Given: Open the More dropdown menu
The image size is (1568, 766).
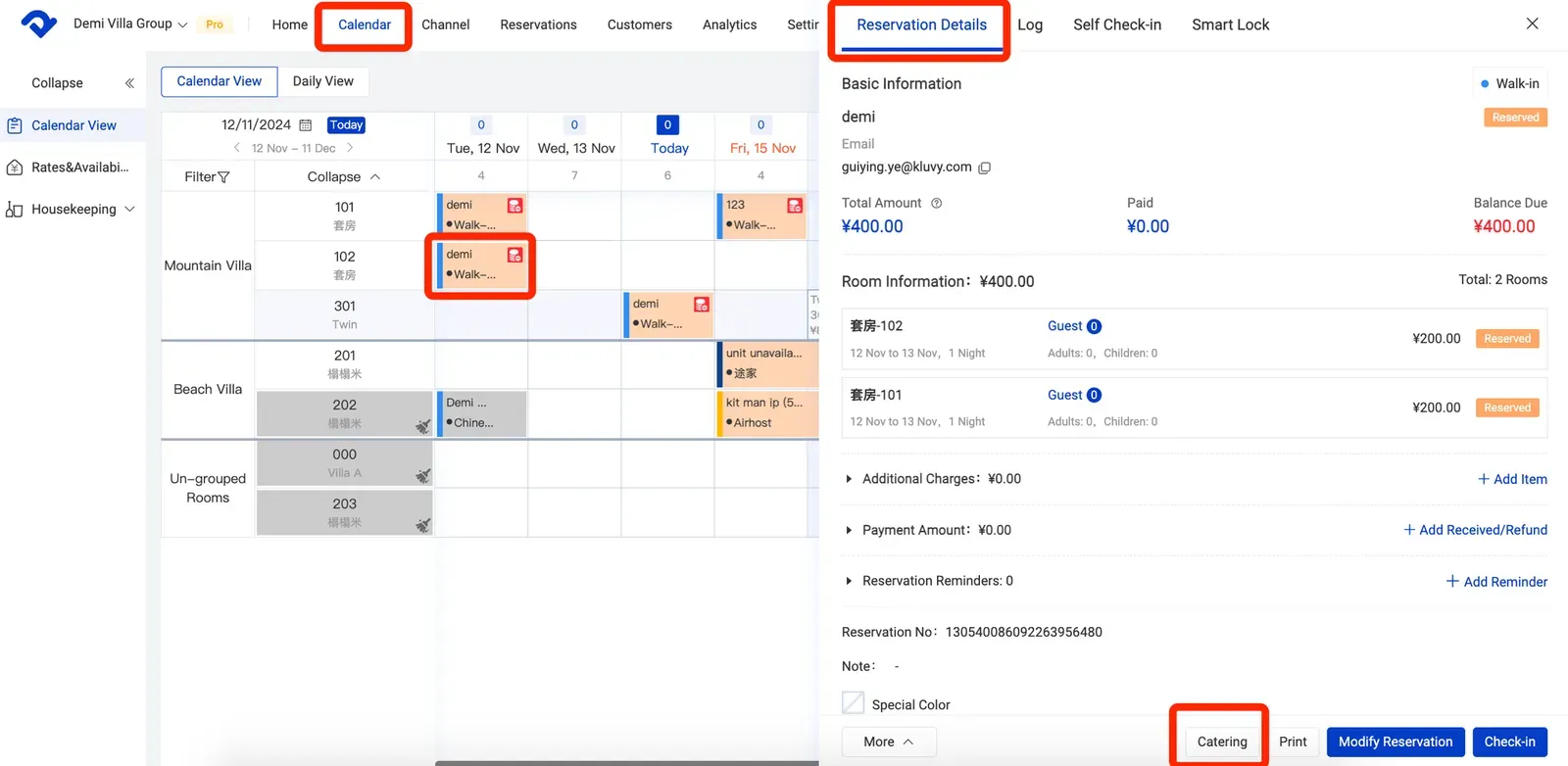Looking at the screenshot, I should tap(888, 742).
